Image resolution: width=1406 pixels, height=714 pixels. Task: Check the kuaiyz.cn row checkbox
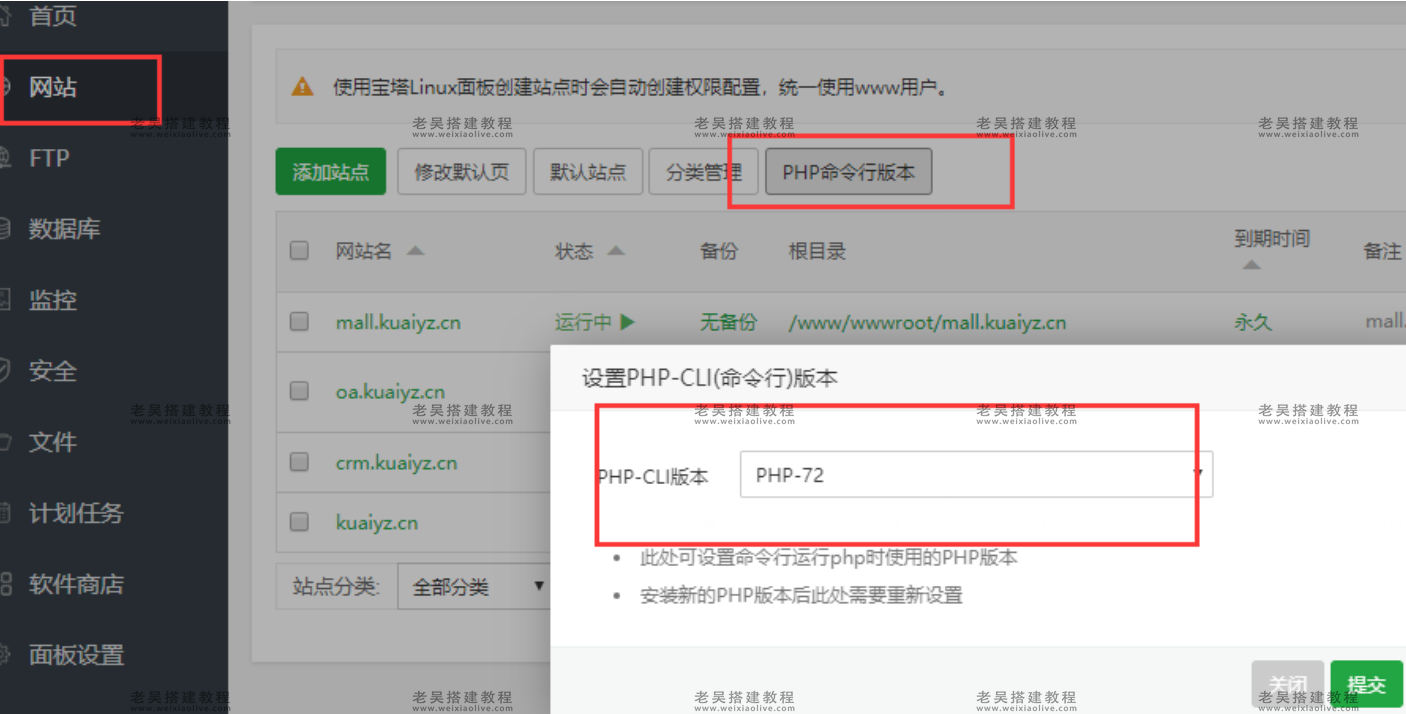[x=298, y=522]
